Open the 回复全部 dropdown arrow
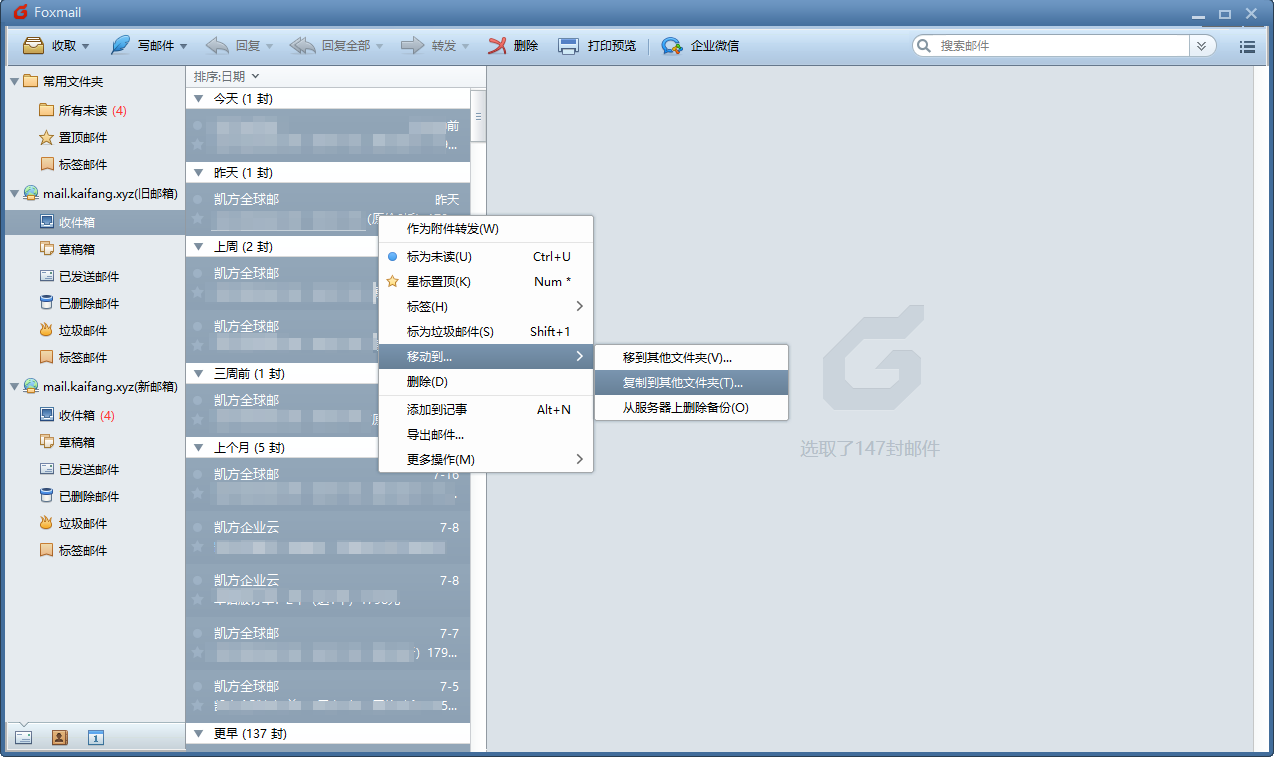Viewport: 1274px width, 759px height. tap(379, 46)
